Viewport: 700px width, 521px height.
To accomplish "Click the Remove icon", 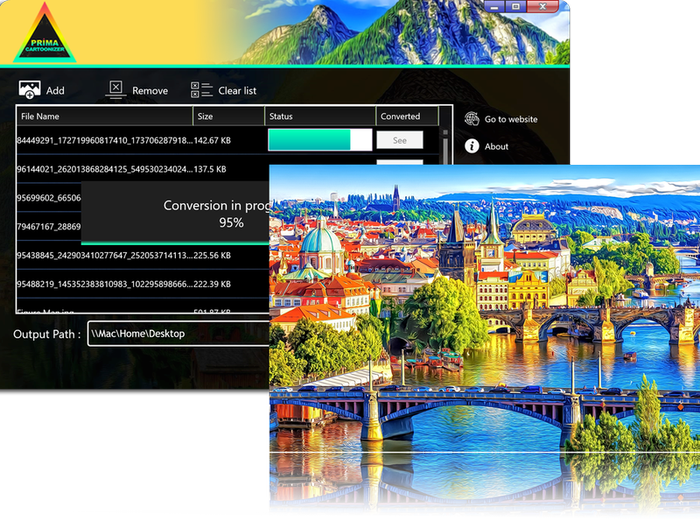I will [115, 89].
